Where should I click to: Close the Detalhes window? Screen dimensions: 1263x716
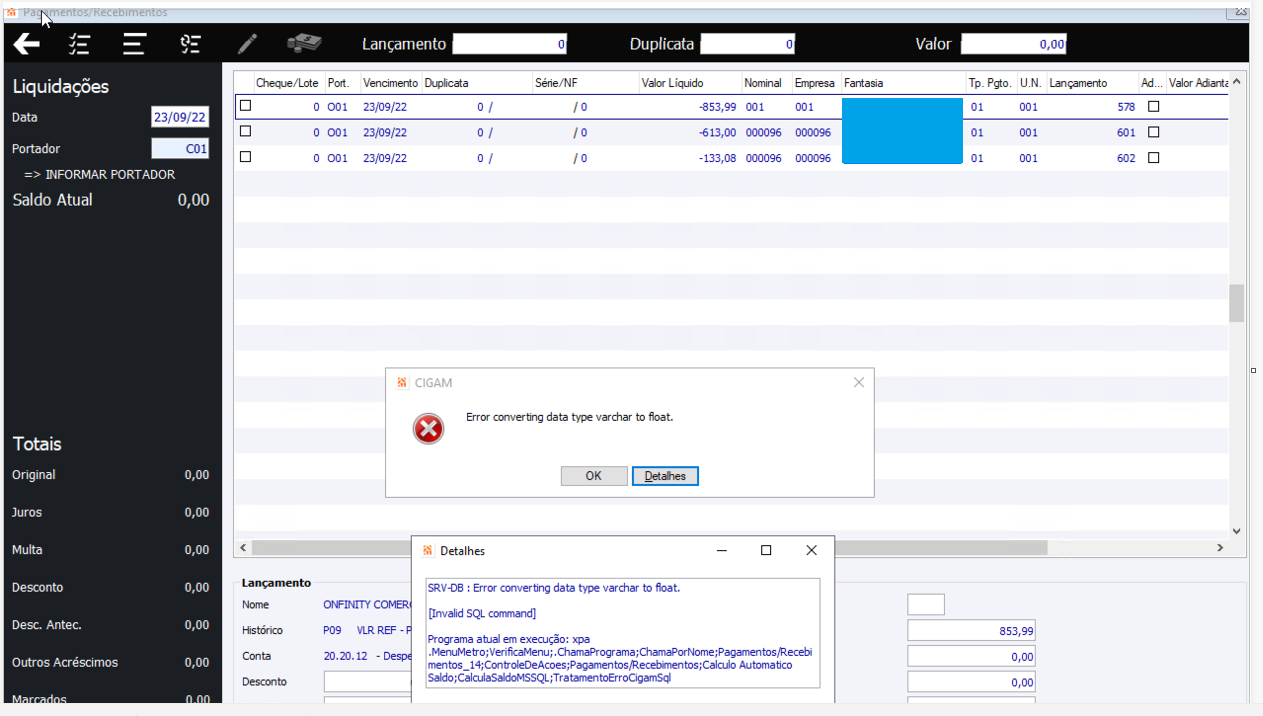tap(811, 550)
